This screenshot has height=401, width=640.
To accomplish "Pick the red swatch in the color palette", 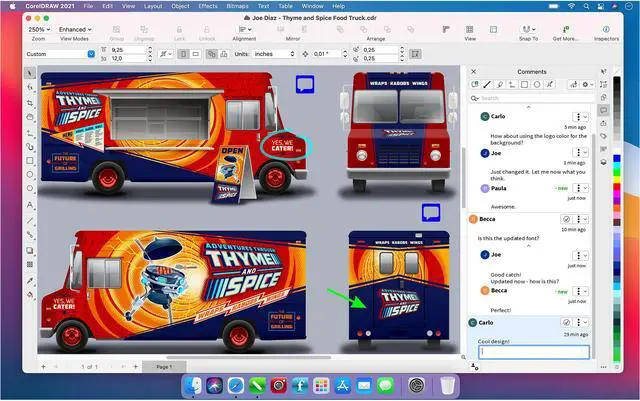I will (617, 187).
